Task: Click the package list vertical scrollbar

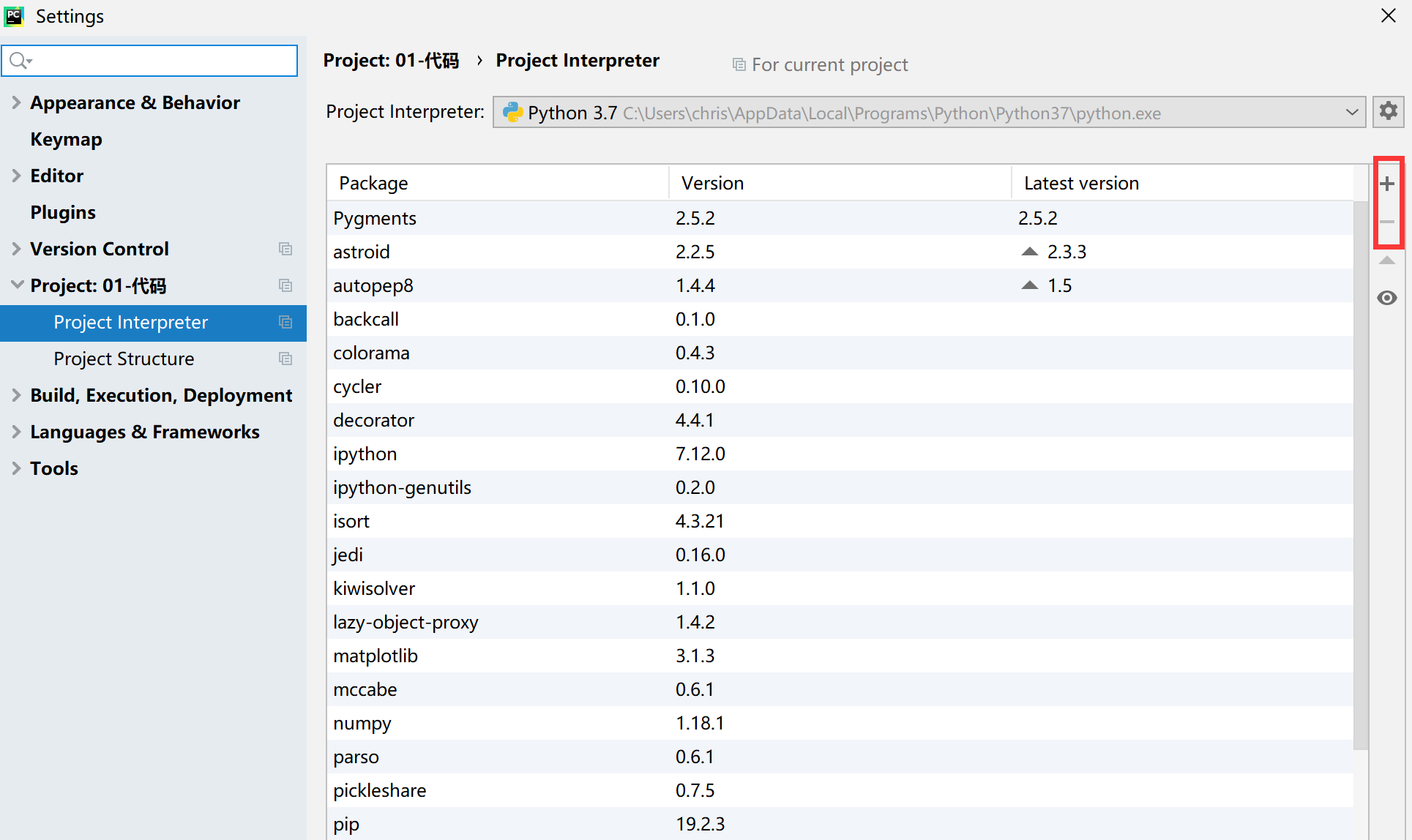Action: pos(1361,476)
